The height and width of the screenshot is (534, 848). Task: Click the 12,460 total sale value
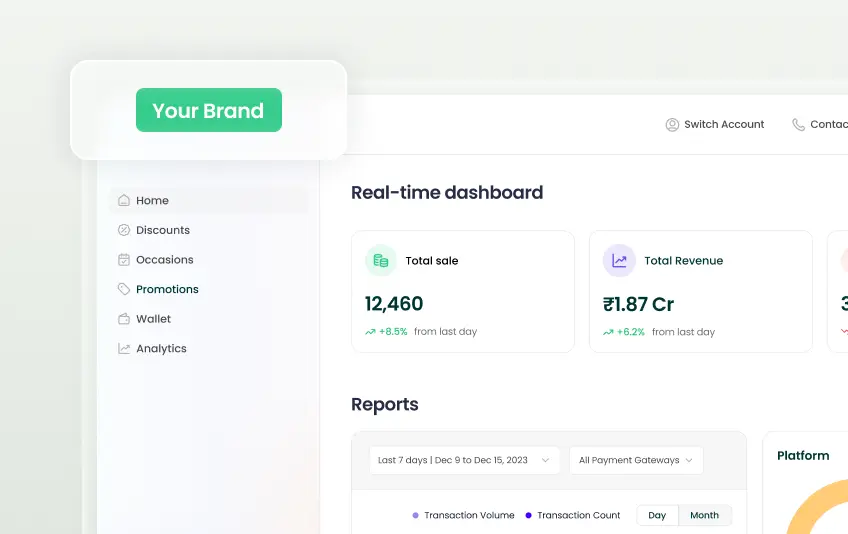[x=394, y=304]
